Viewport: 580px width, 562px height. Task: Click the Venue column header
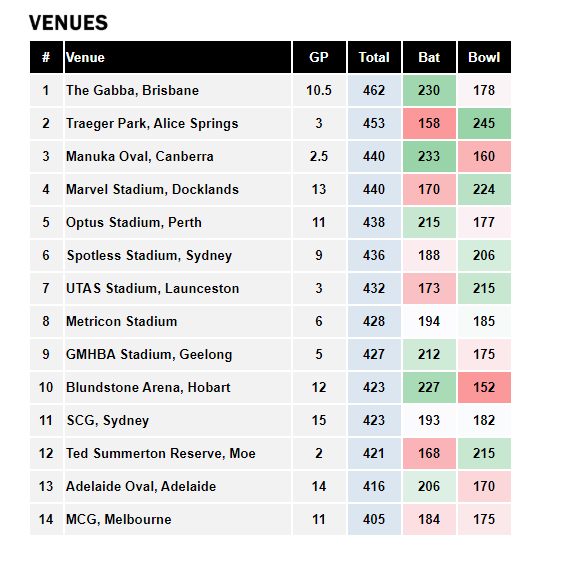coord(178,57)
